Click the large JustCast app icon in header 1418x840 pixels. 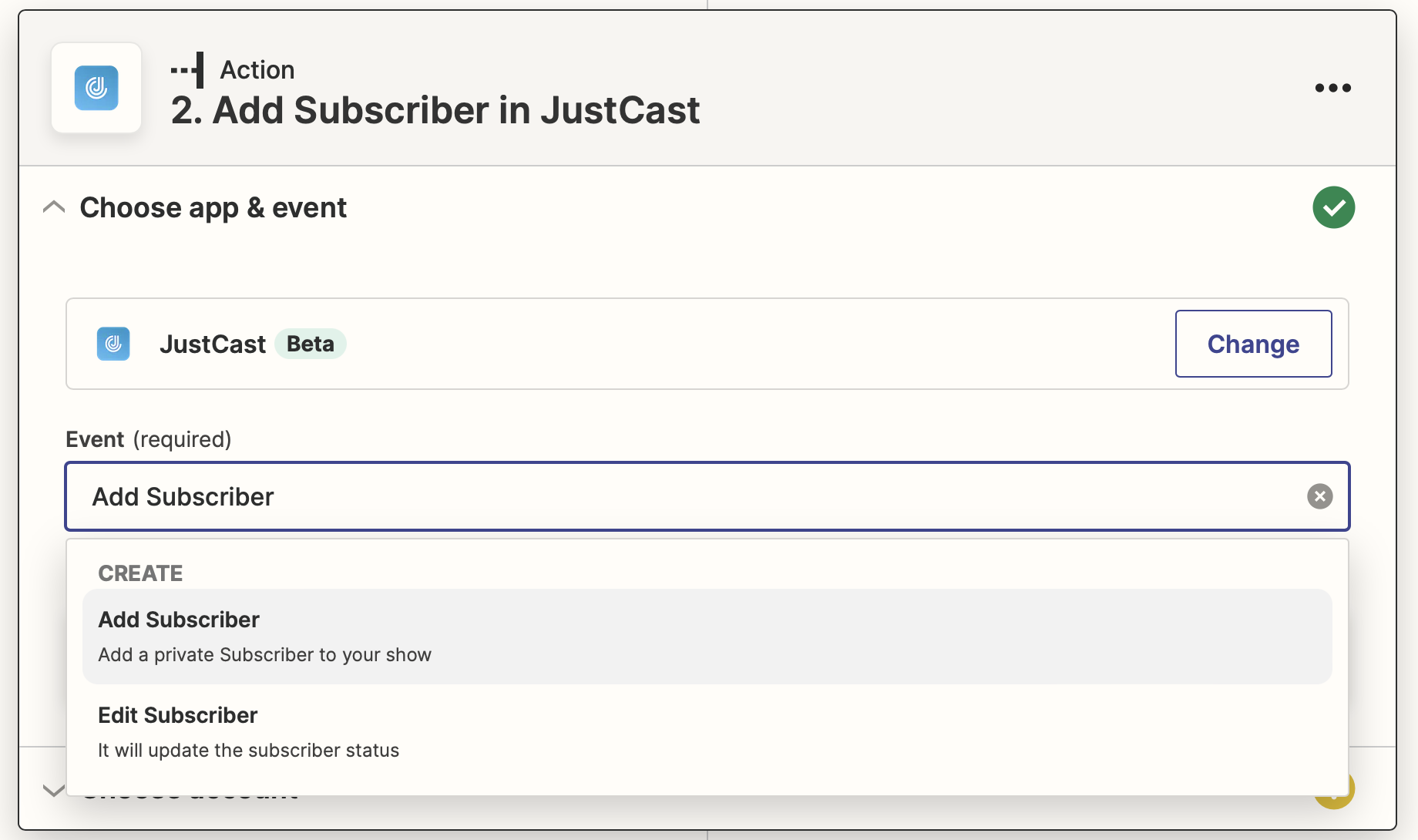pos(96,88)
